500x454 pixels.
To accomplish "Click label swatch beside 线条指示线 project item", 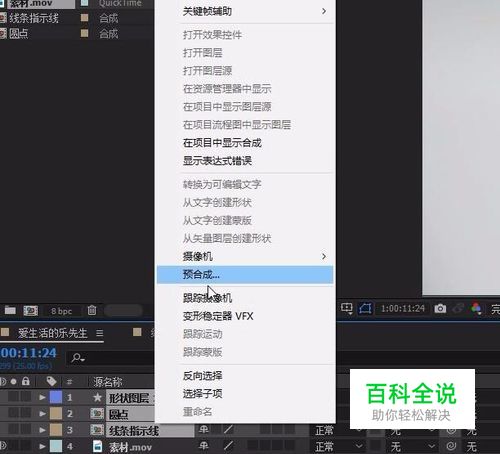I will click(85, 18).
